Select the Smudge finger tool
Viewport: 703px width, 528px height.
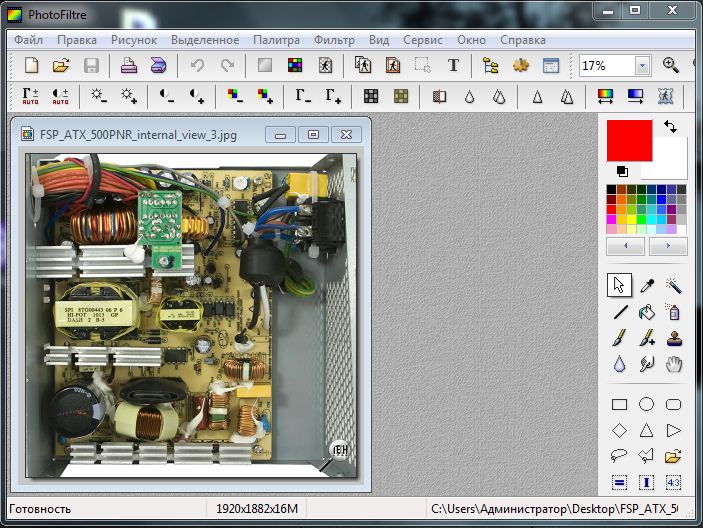[647, 364]
